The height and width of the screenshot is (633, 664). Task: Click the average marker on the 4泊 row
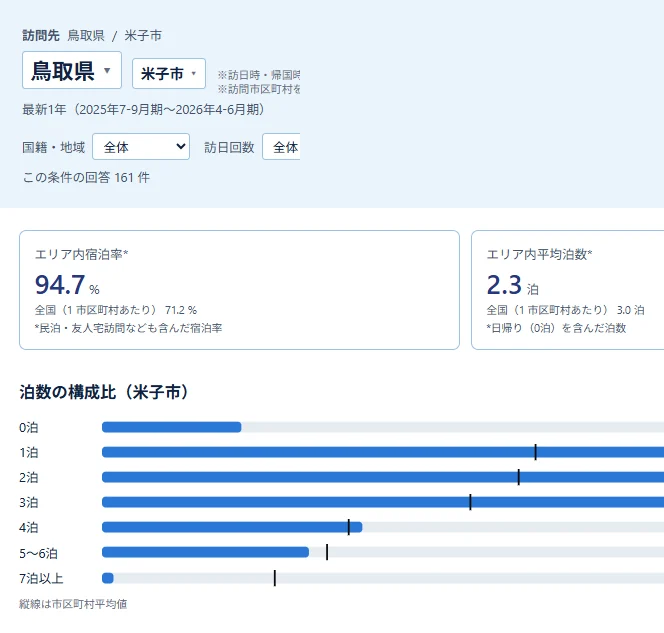coord(349,527)
